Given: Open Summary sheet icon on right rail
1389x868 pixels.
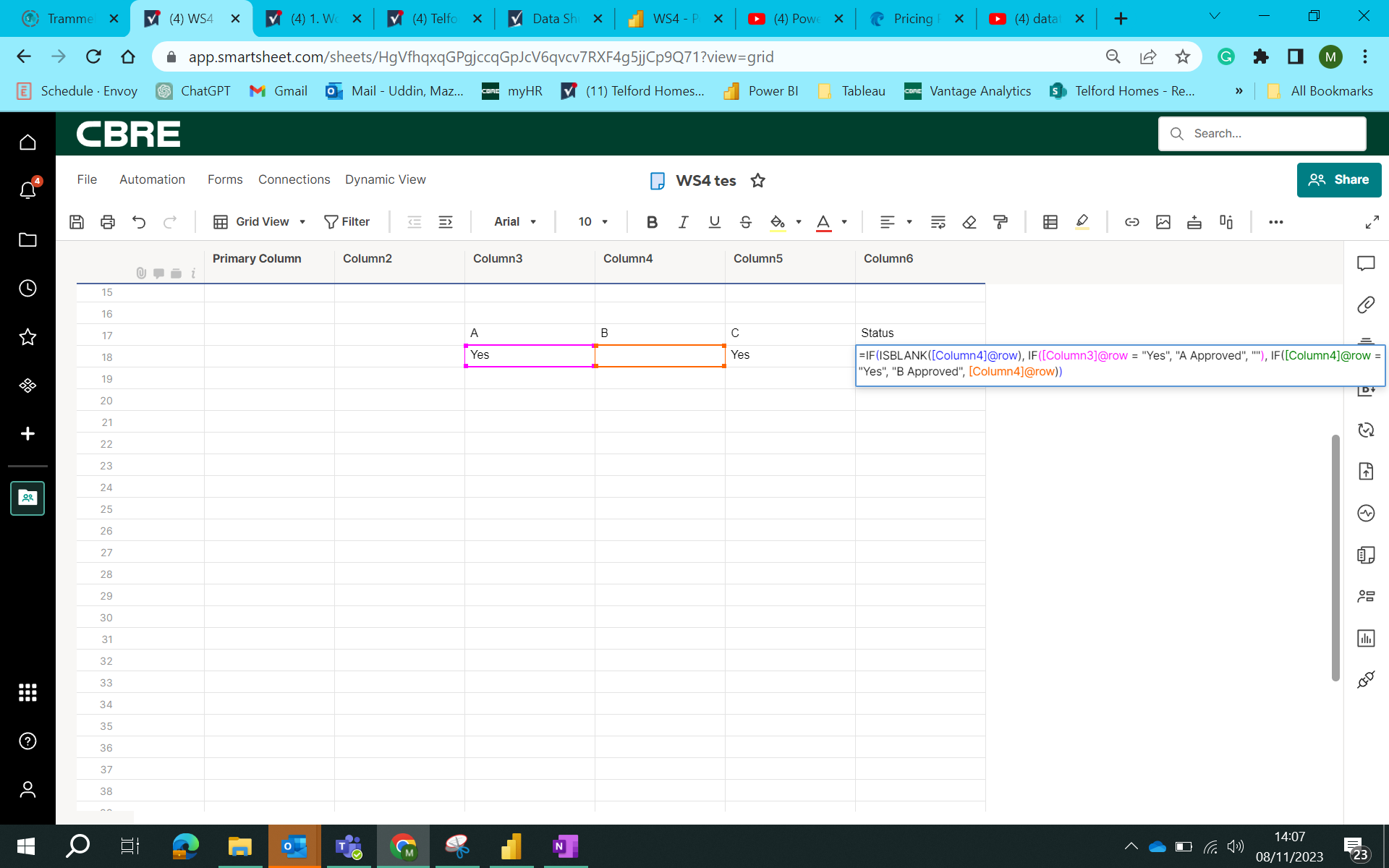Looking at the screenshot, I should tap(1366, 555).
